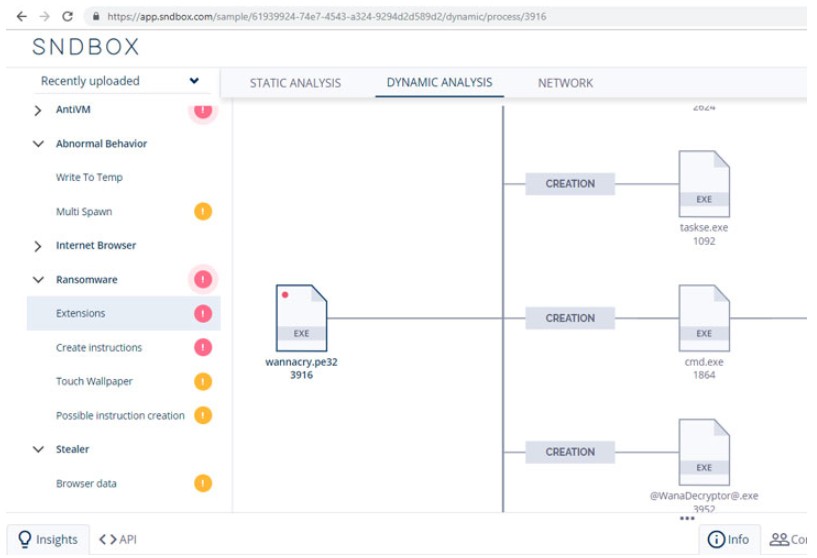This screenshot has width=817, height=558.
Task: Select Possible instruction creation indicator
Action: (x=120, y=415)
